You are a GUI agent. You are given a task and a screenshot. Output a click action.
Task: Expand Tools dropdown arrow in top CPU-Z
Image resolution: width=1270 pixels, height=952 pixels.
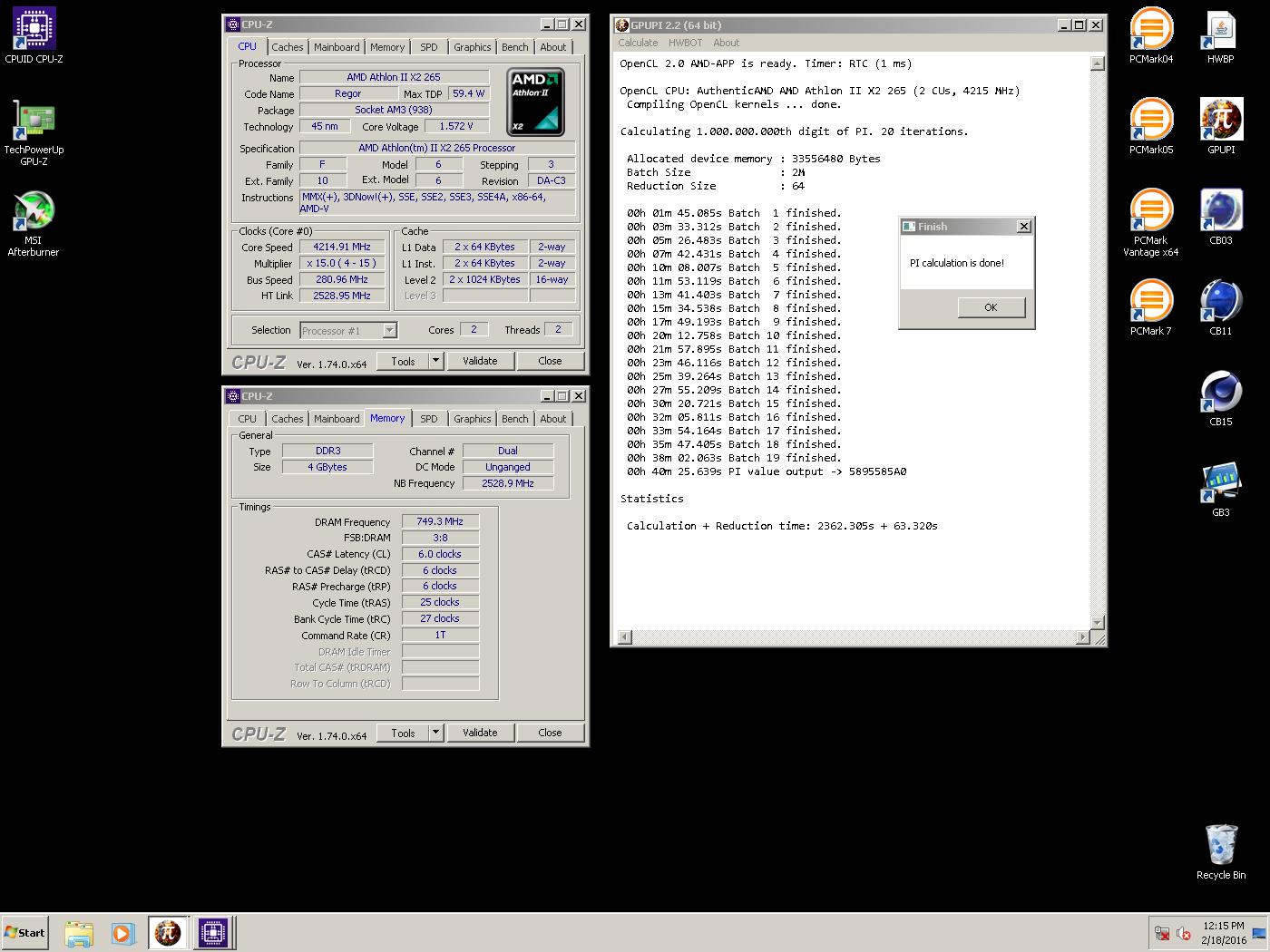[435, 361]
